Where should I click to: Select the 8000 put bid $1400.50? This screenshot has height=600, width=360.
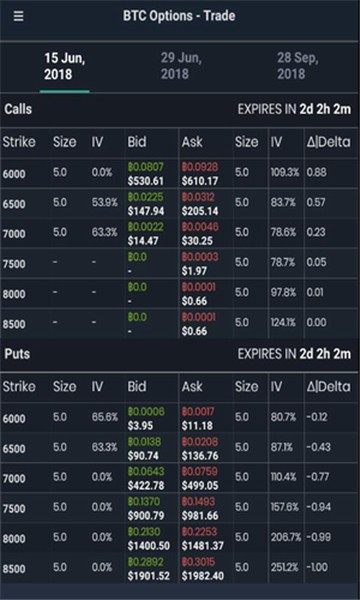(x=148, y=546)
